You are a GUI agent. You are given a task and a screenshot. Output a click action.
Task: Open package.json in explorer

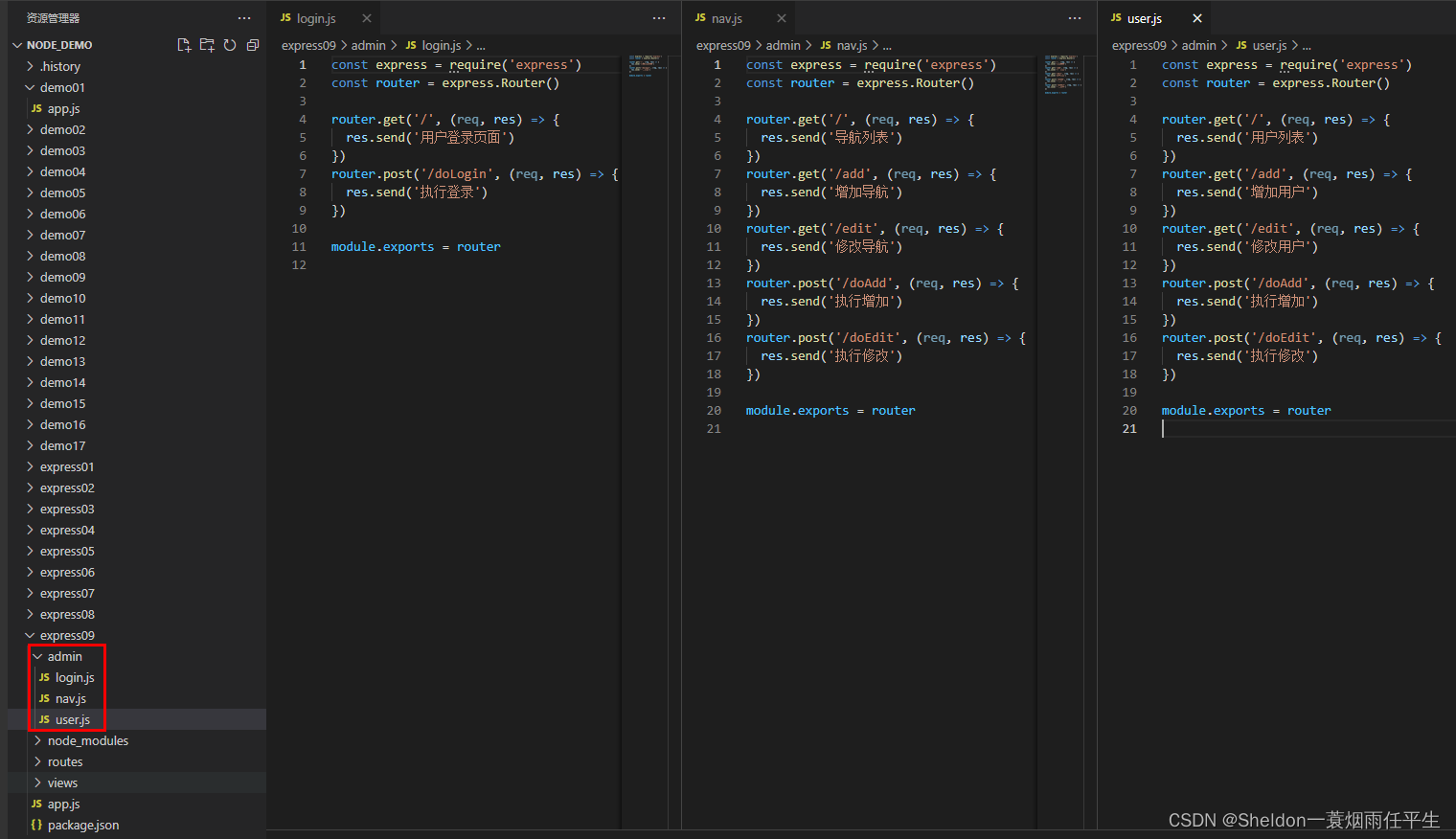click(137, 825)
